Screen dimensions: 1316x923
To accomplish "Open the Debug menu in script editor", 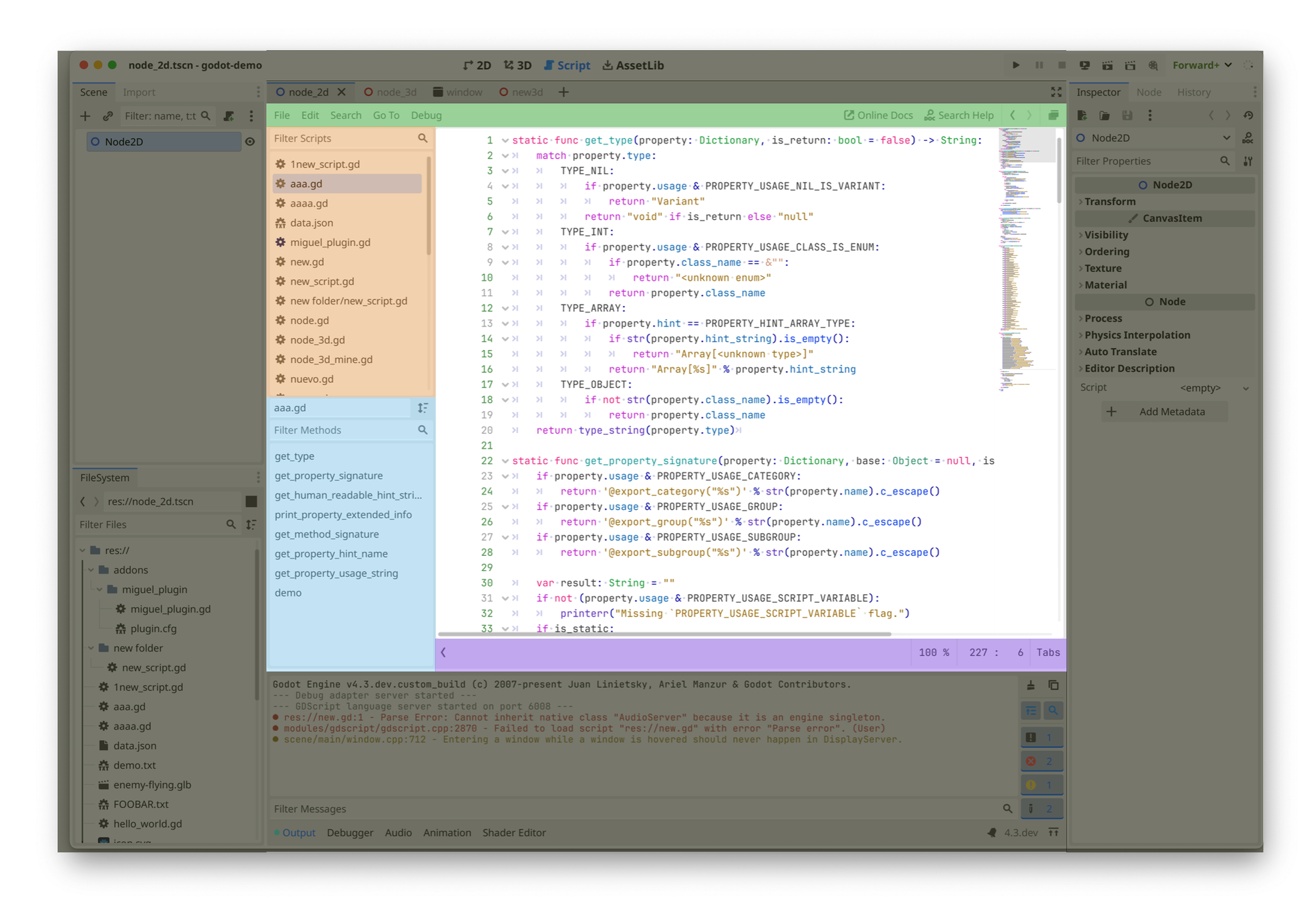I will pyautogui.click(x=426, y=115).
